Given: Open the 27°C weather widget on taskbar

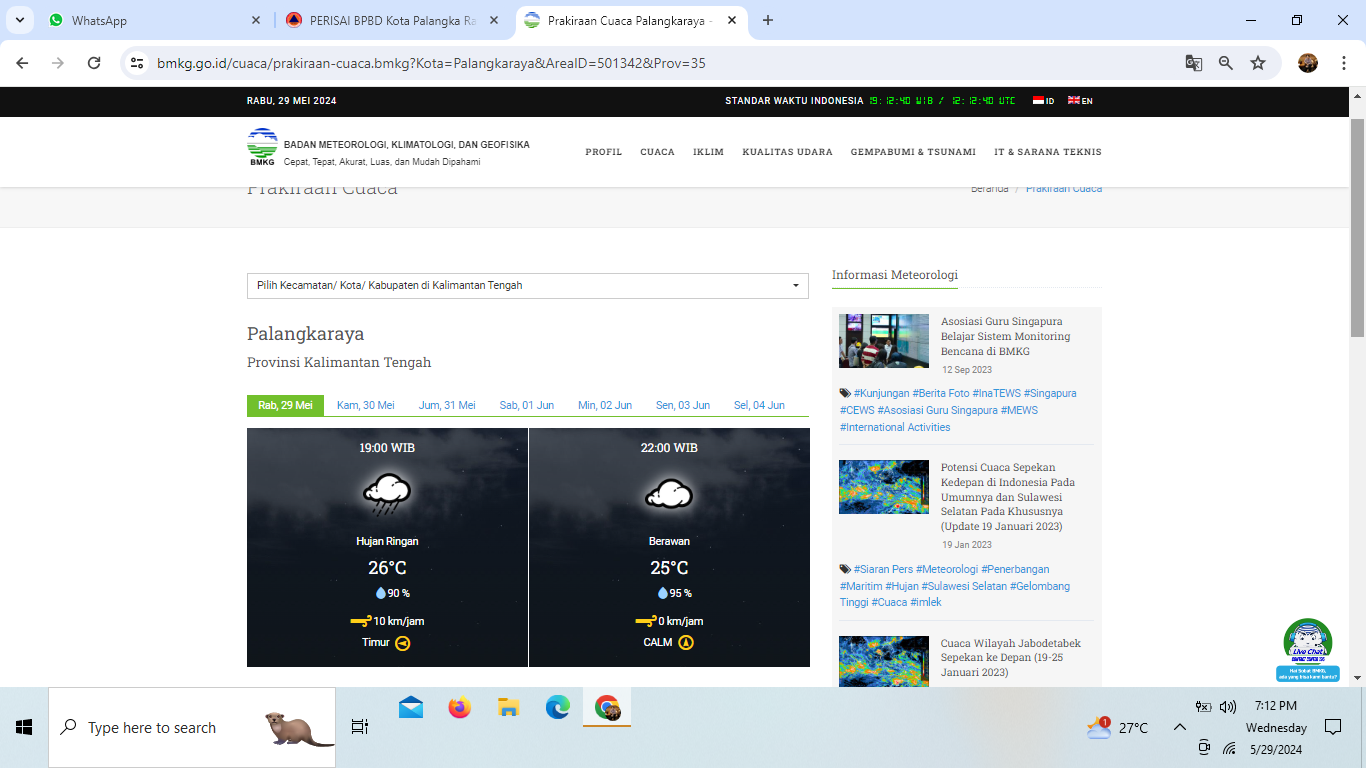Looking at the screenshot, I should (x=1118, y=727).
